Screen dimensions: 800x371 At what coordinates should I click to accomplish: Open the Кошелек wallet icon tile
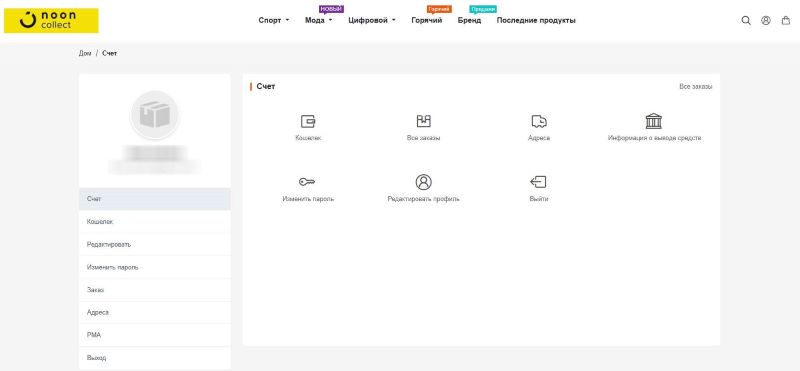coord(308,121)
